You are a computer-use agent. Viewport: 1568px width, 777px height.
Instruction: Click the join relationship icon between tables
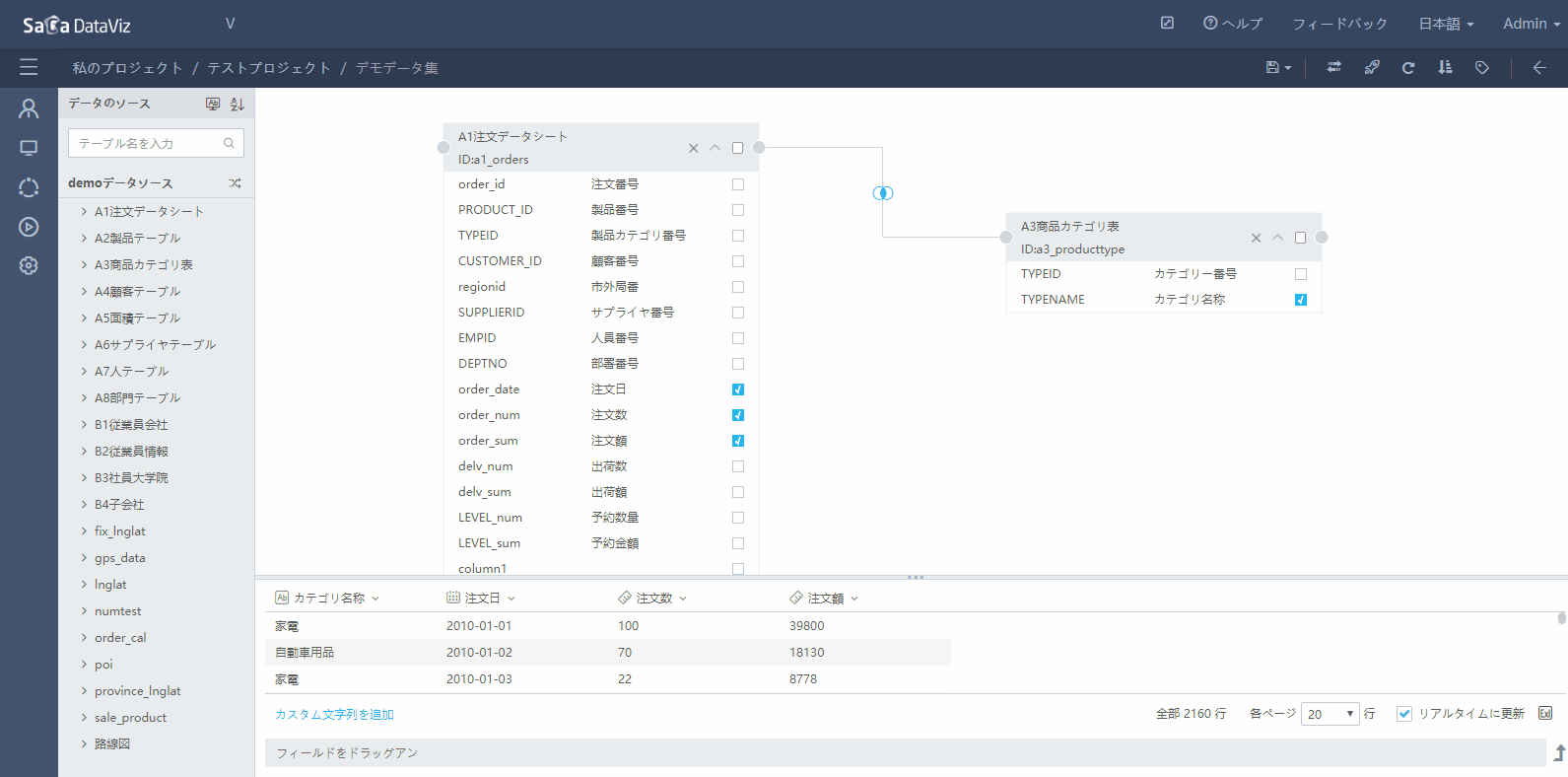[883, 193]
